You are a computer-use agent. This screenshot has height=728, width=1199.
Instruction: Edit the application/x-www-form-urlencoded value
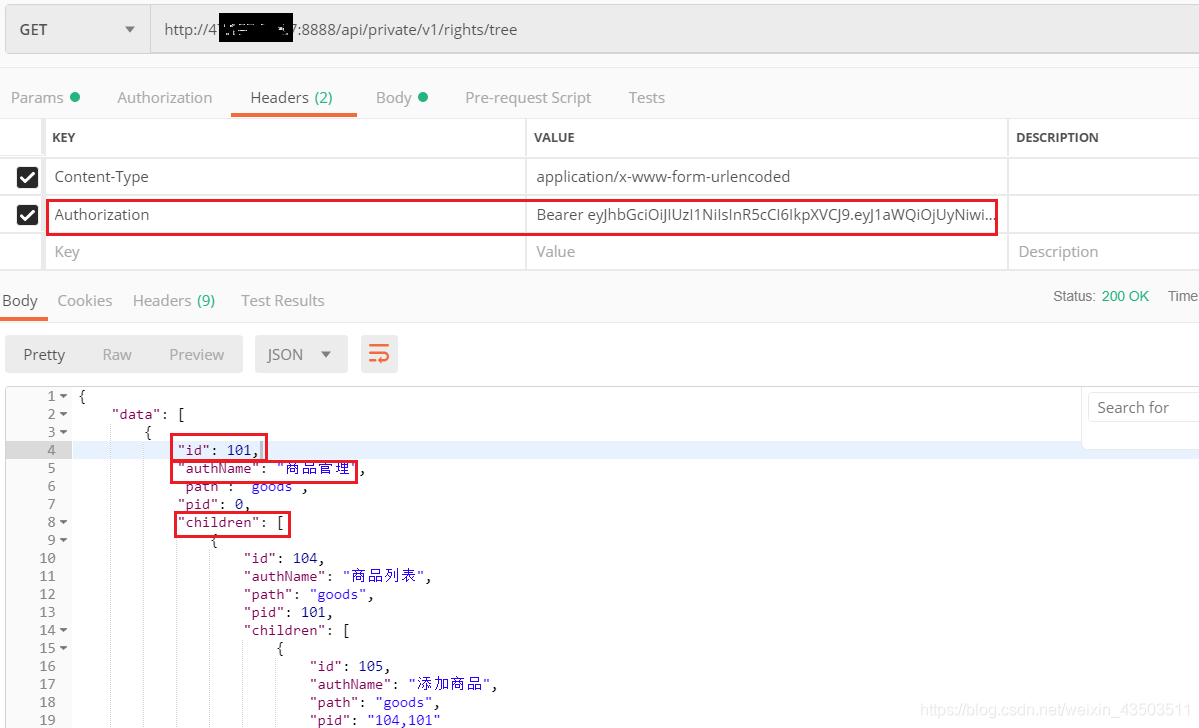(766, 177)
